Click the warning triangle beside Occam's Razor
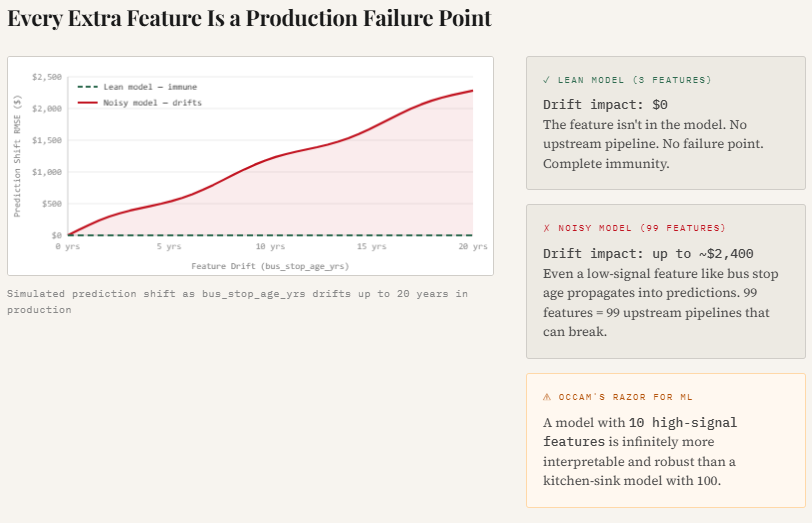This screenshot has height=523, width=812. click(x=546, y=397)
